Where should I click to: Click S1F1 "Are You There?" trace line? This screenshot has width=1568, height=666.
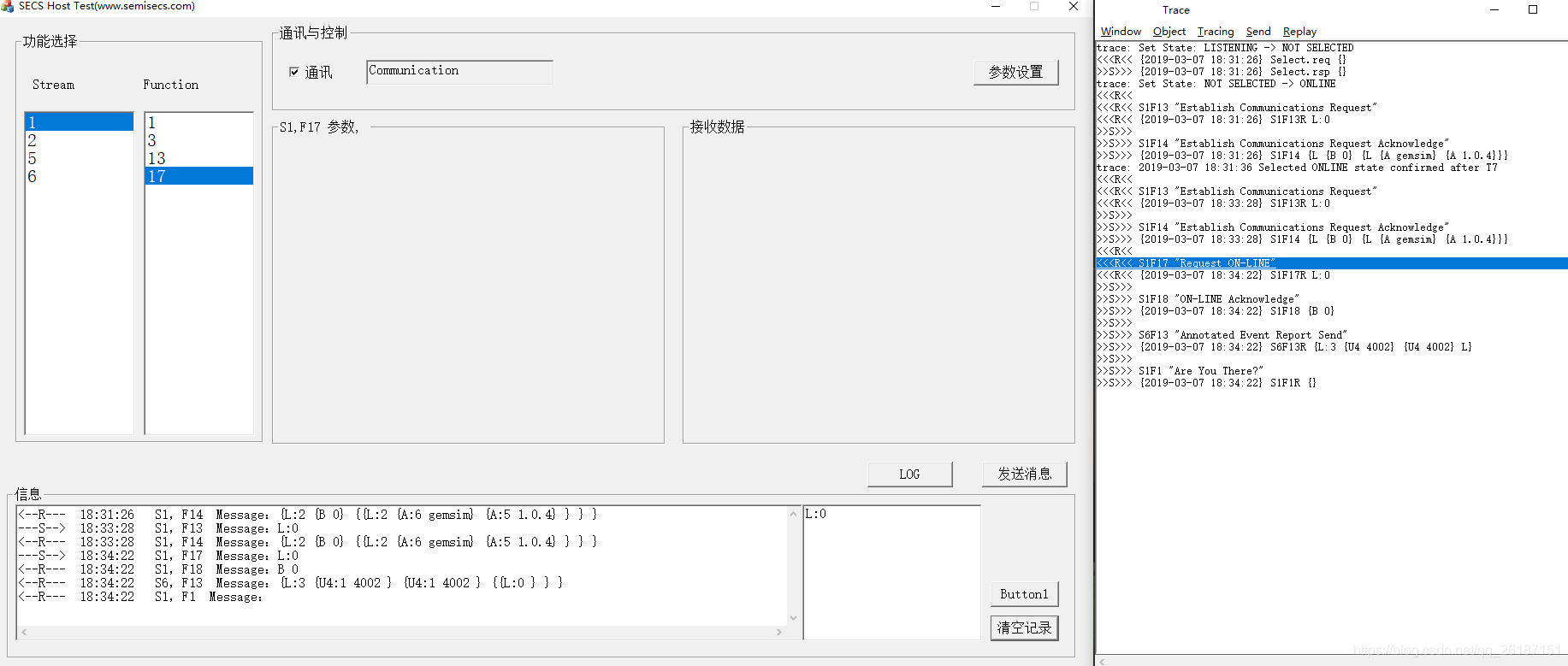coord(1180,371)
